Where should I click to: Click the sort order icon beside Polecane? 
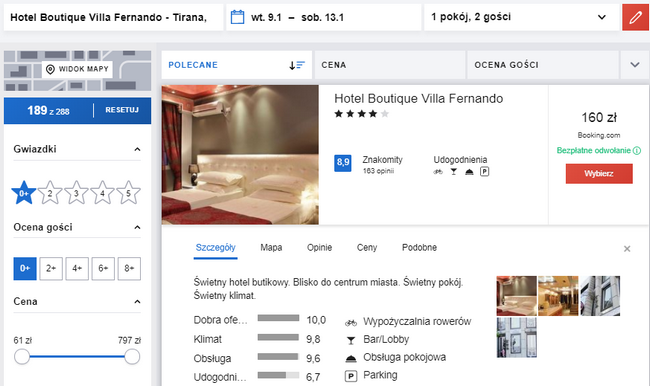click(x=297, y=65)
